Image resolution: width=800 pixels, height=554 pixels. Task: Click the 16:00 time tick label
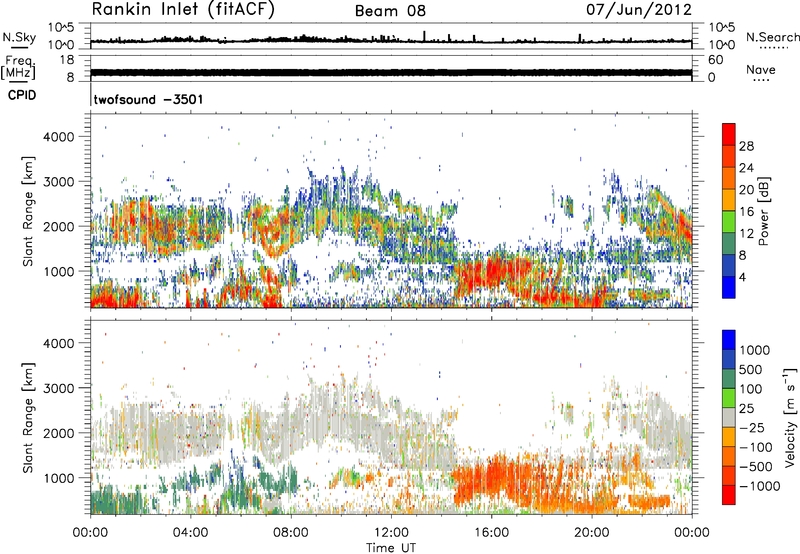point(491,532)
